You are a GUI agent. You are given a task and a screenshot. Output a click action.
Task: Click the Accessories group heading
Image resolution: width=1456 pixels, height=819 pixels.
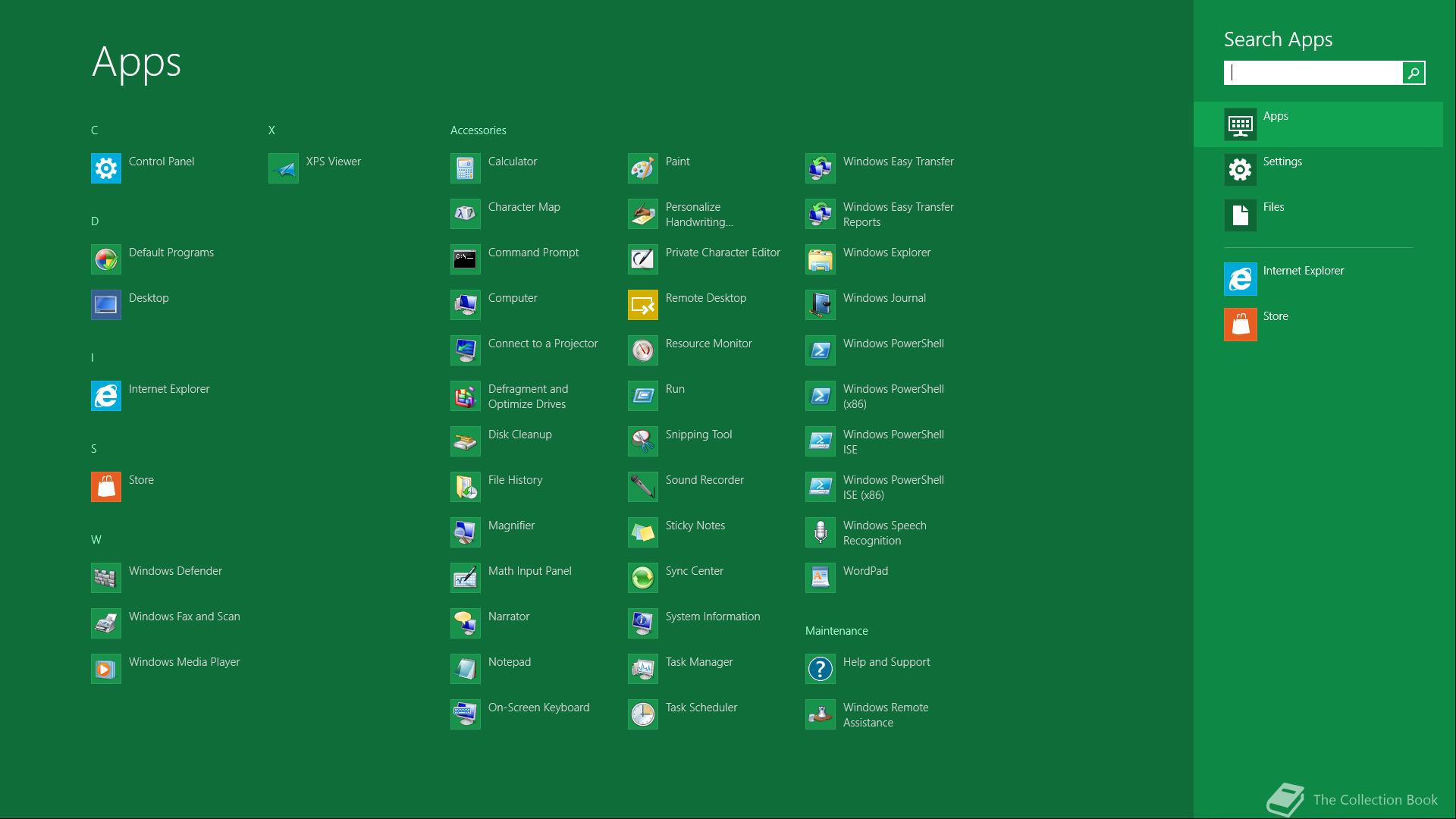478,130
